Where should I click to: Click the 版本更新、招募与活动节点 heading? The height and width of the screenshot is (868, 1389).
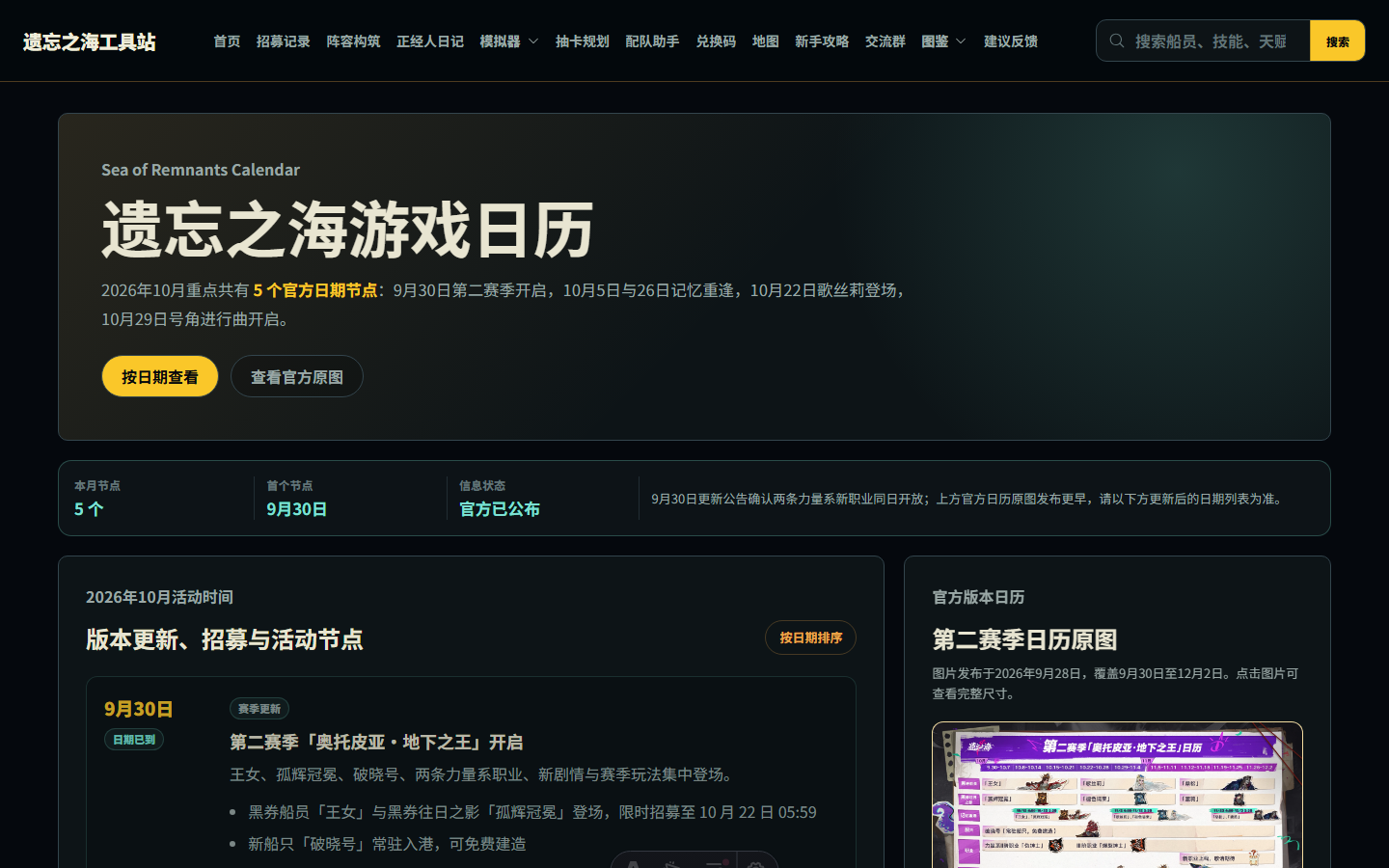225,639
